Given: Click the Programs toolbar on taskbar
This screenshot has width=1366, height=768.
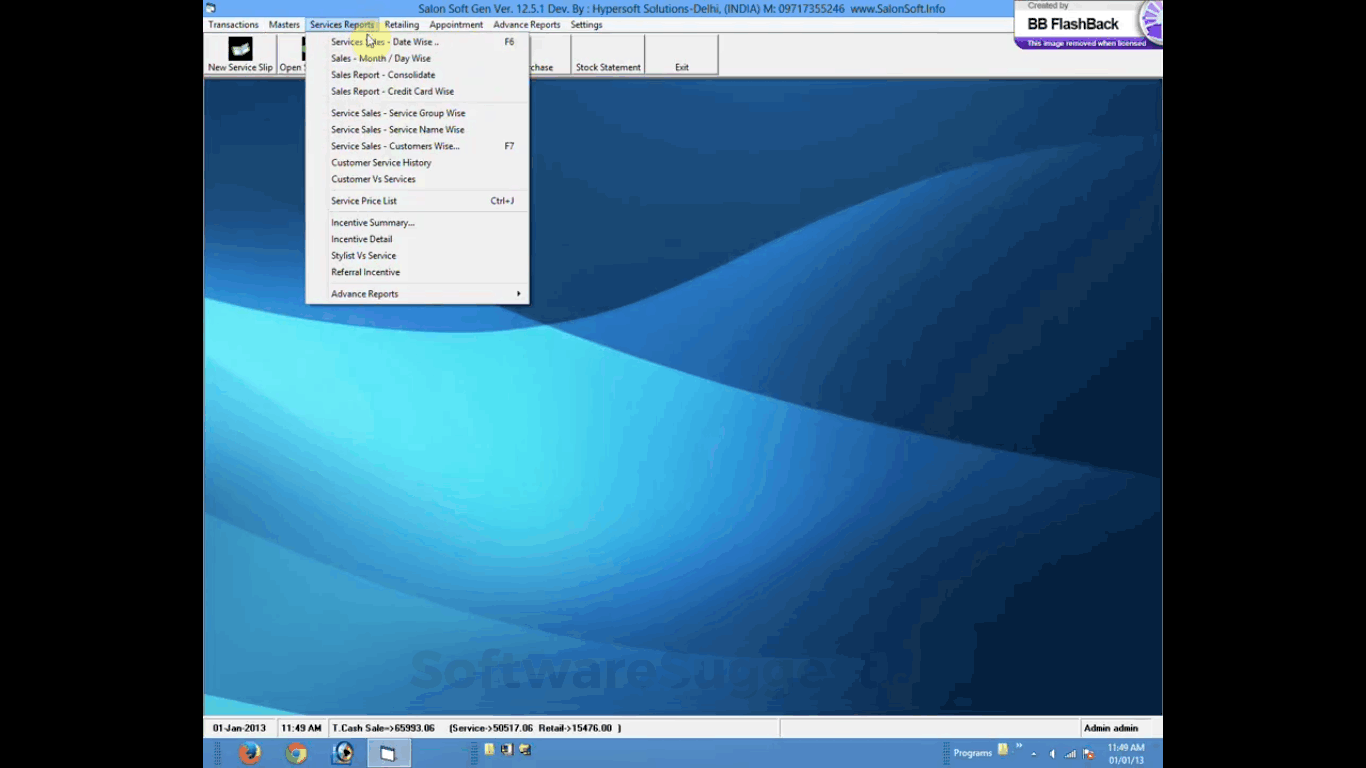Looking at the screenshot, I should pos(972,753).
